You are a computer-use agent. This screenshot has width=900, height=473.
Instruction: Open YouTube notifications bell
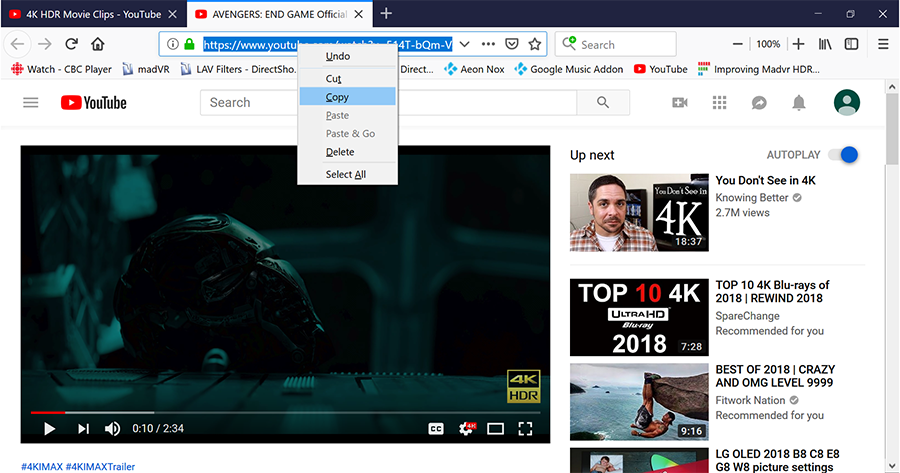[798, 103]
